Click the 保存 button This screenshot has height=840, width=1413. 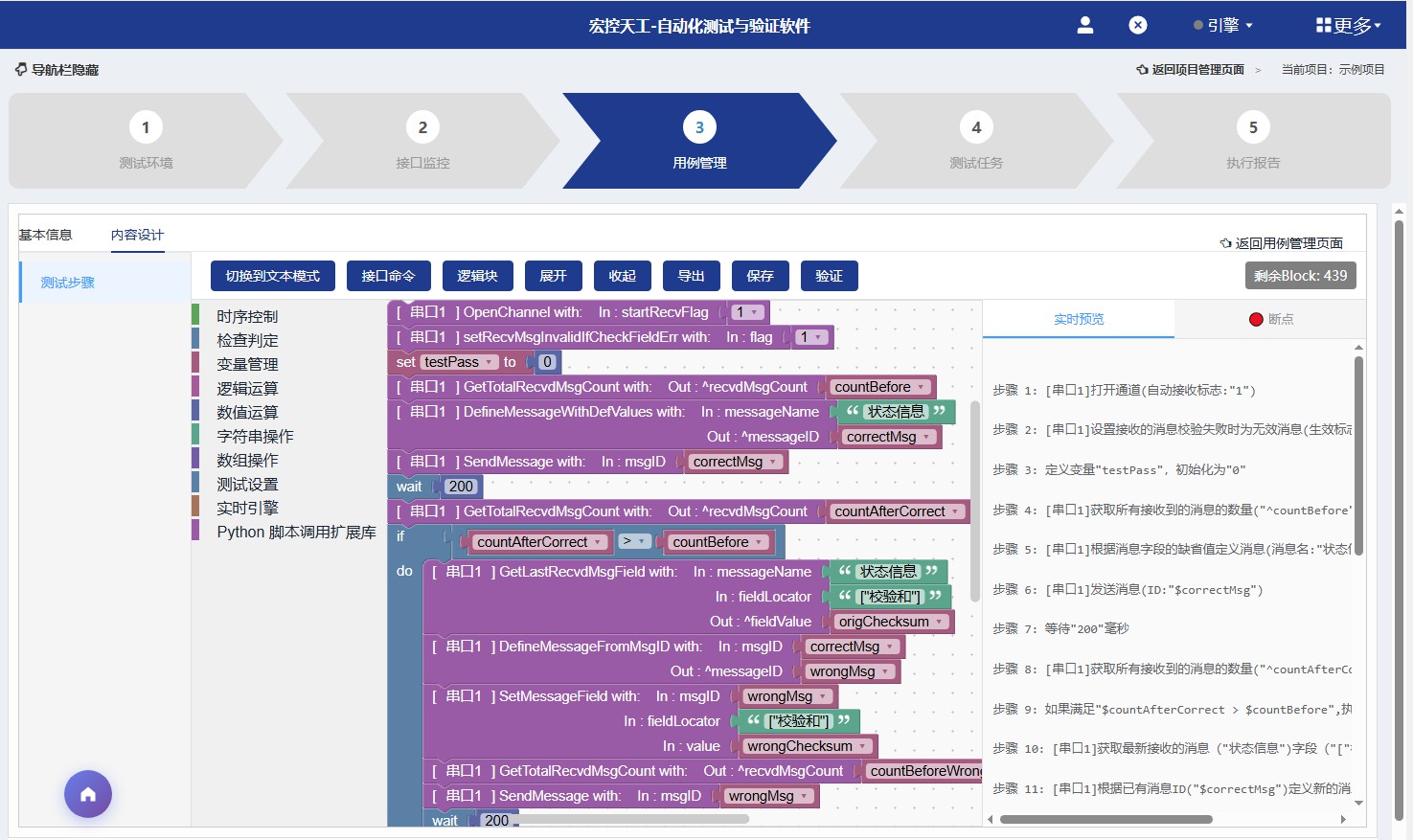tap(760, 276)
